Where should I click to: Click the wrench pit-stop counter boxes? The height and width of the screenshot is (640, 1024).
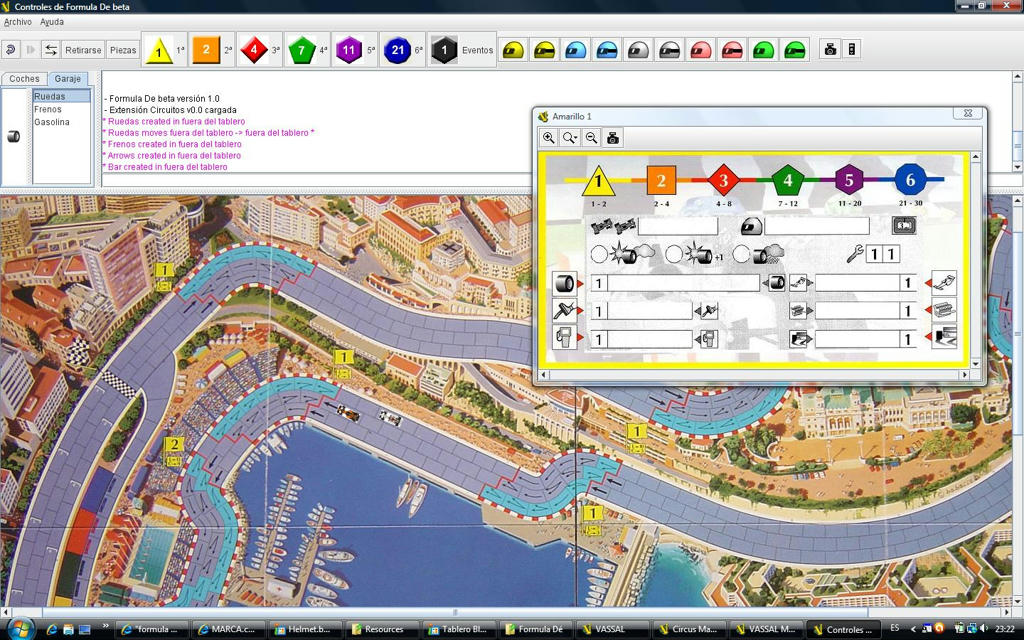882,253
